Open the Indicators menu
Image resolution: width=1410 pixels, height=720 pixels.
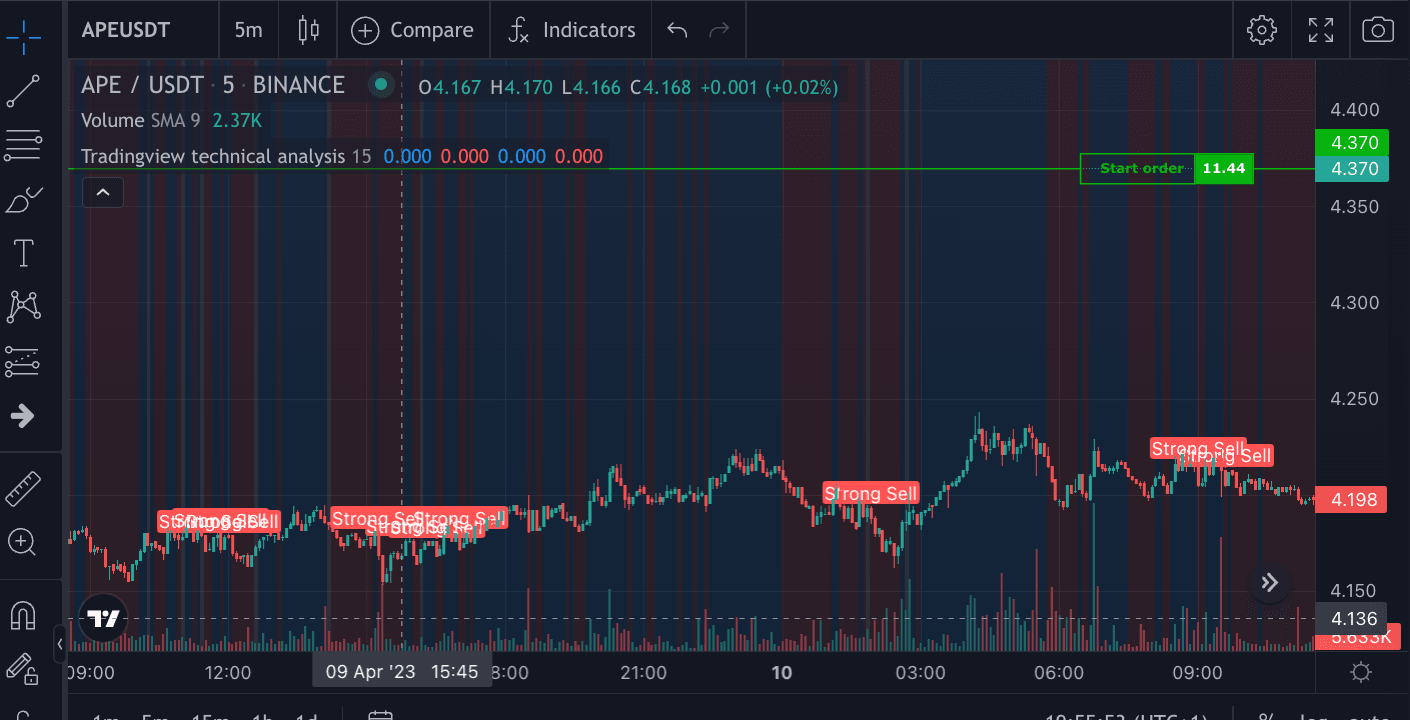[x=570, y=29]
